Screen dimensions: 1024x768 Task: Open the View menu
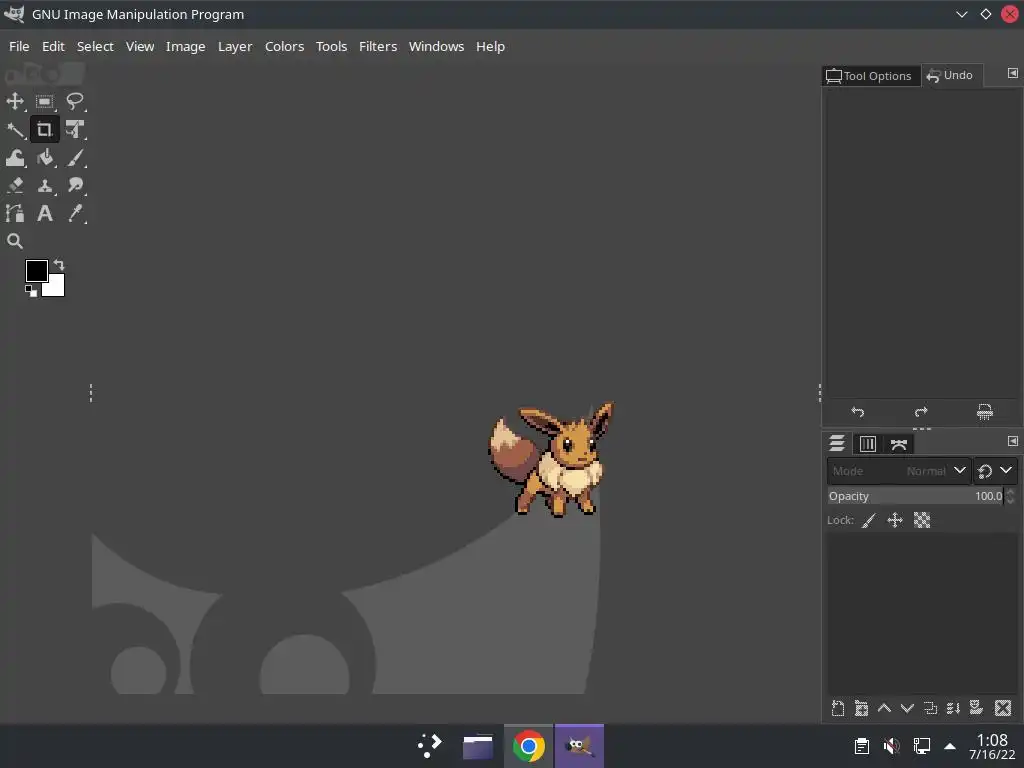click(140, 46)
